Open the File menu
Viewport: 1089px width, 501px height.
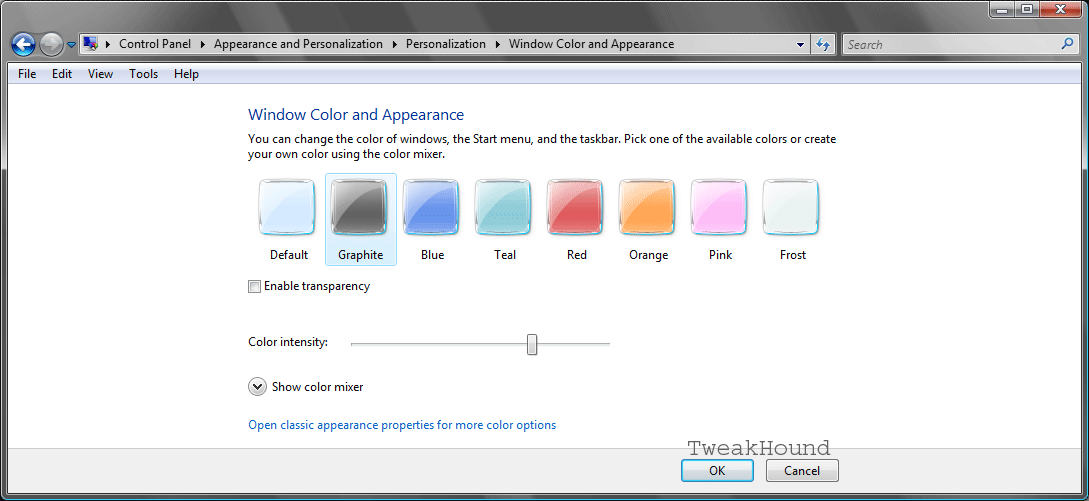(27, 74)
